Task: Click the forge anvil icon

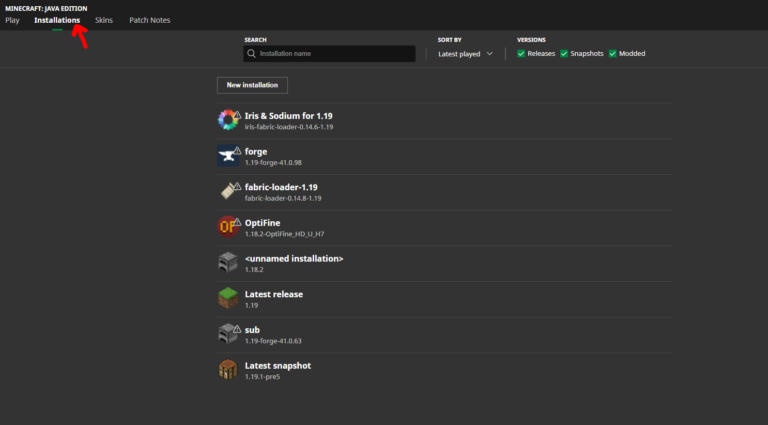Action: (228, 155)
